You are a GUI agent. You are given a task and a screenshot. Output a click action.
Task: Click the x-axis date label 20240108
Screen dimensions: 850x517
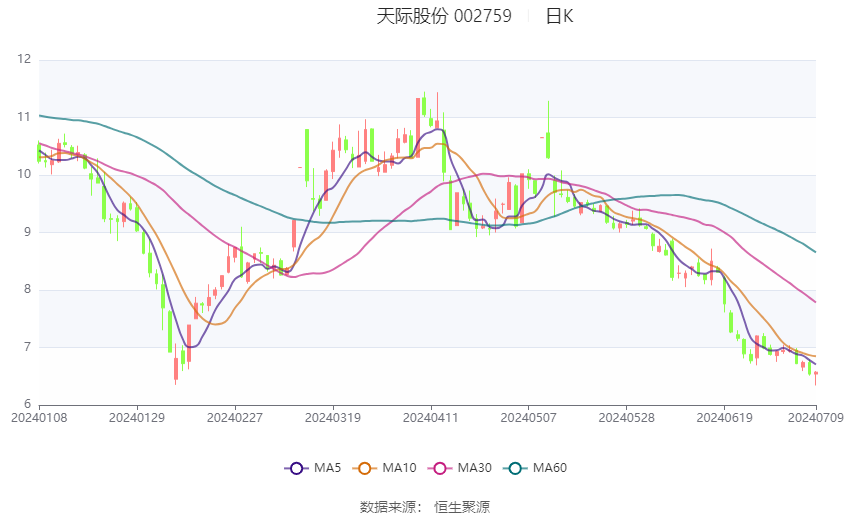click(39, 418)
